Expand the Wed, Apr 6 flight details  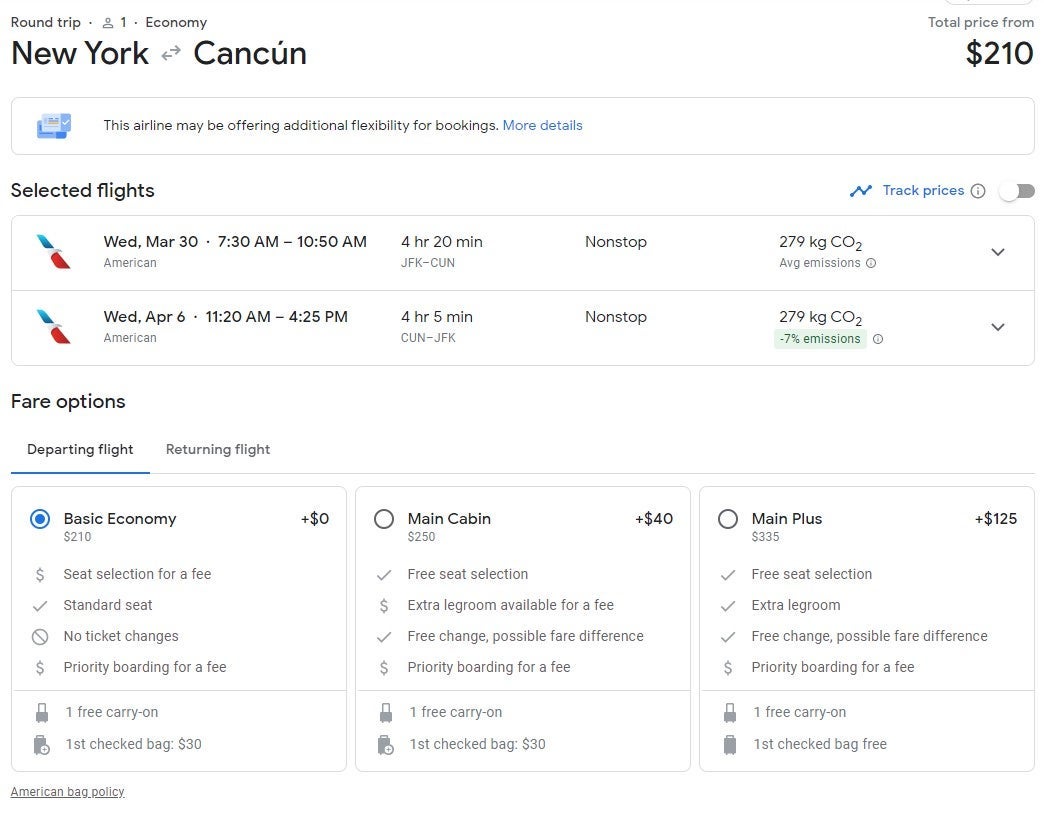coord(997,327)
